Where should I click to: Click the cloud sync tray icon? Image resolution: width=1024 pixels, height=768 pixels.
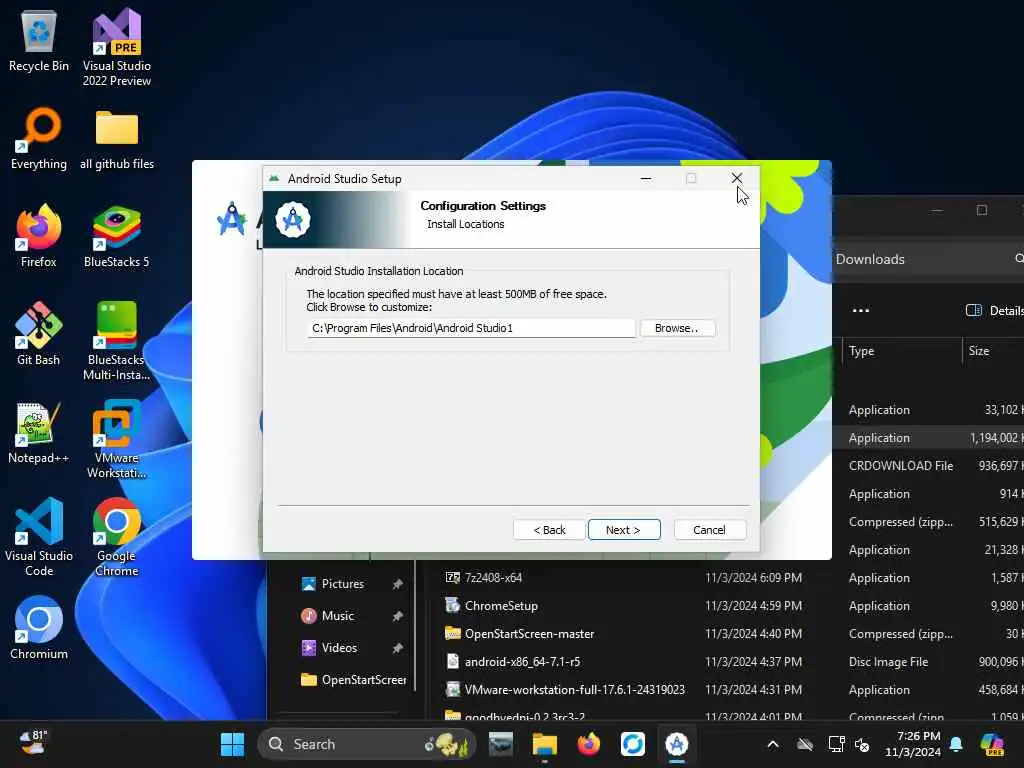[x=805, y=744]
